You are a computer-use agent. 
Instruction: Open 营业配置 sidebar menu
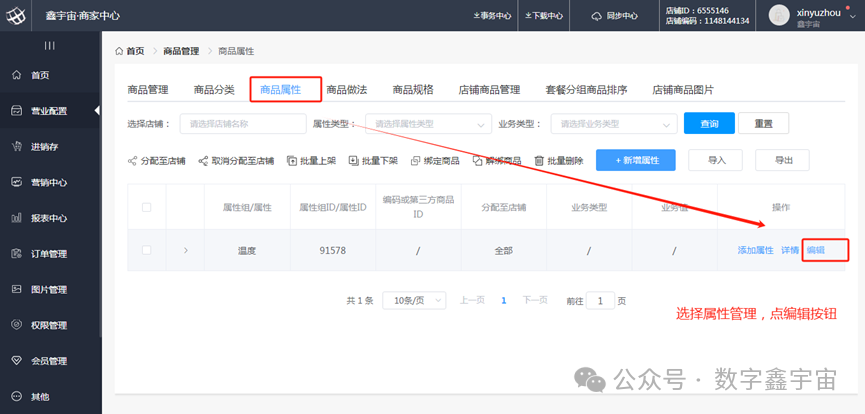49,111
